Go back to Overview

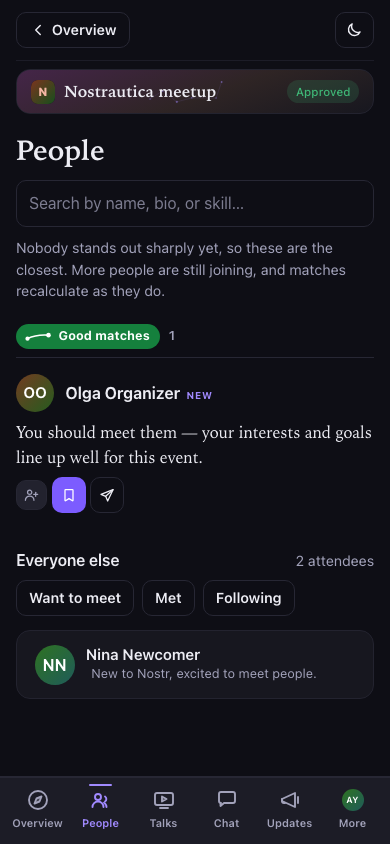pos(73,30)
